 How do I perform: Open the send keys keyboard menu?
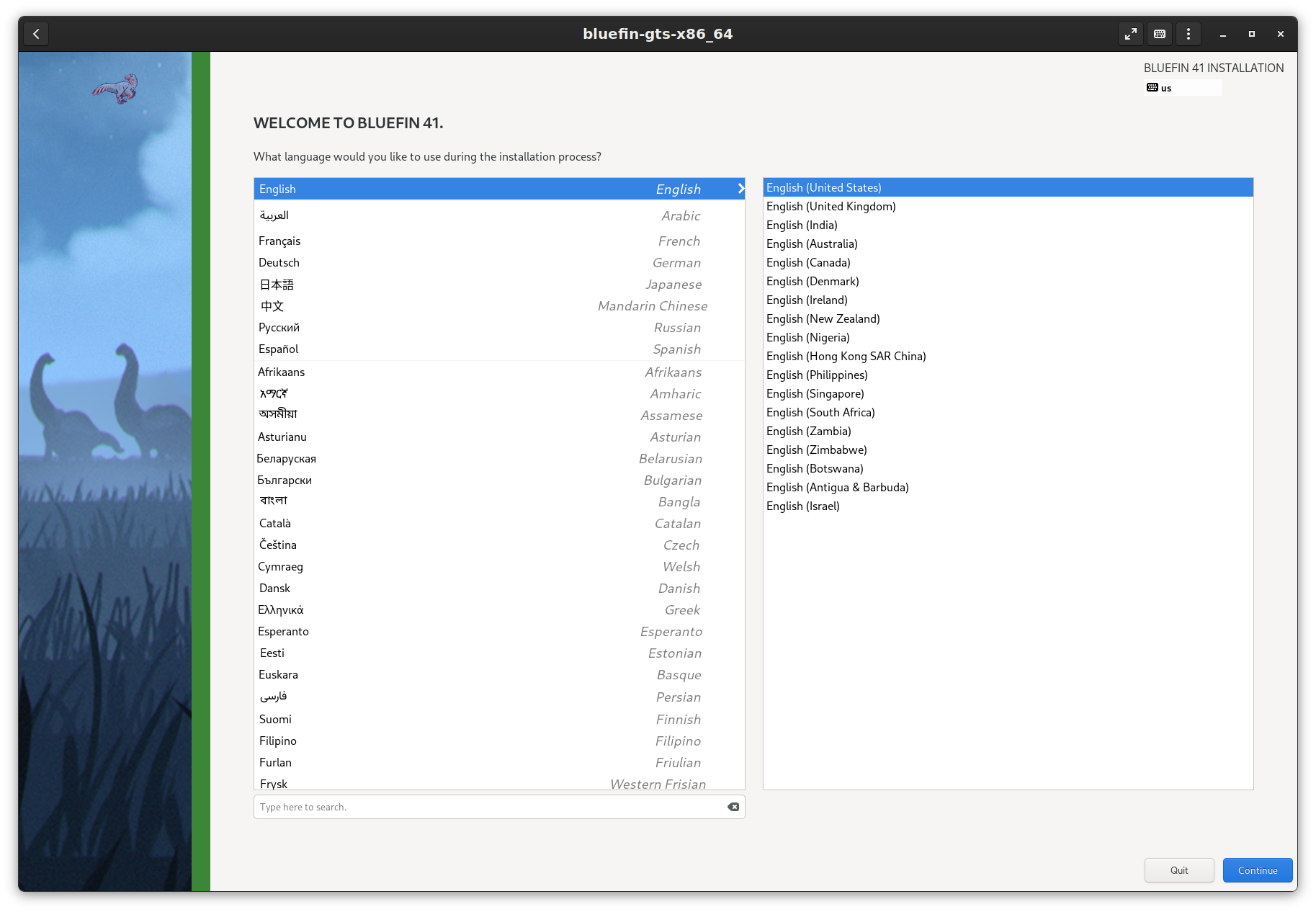(1160, 34)
